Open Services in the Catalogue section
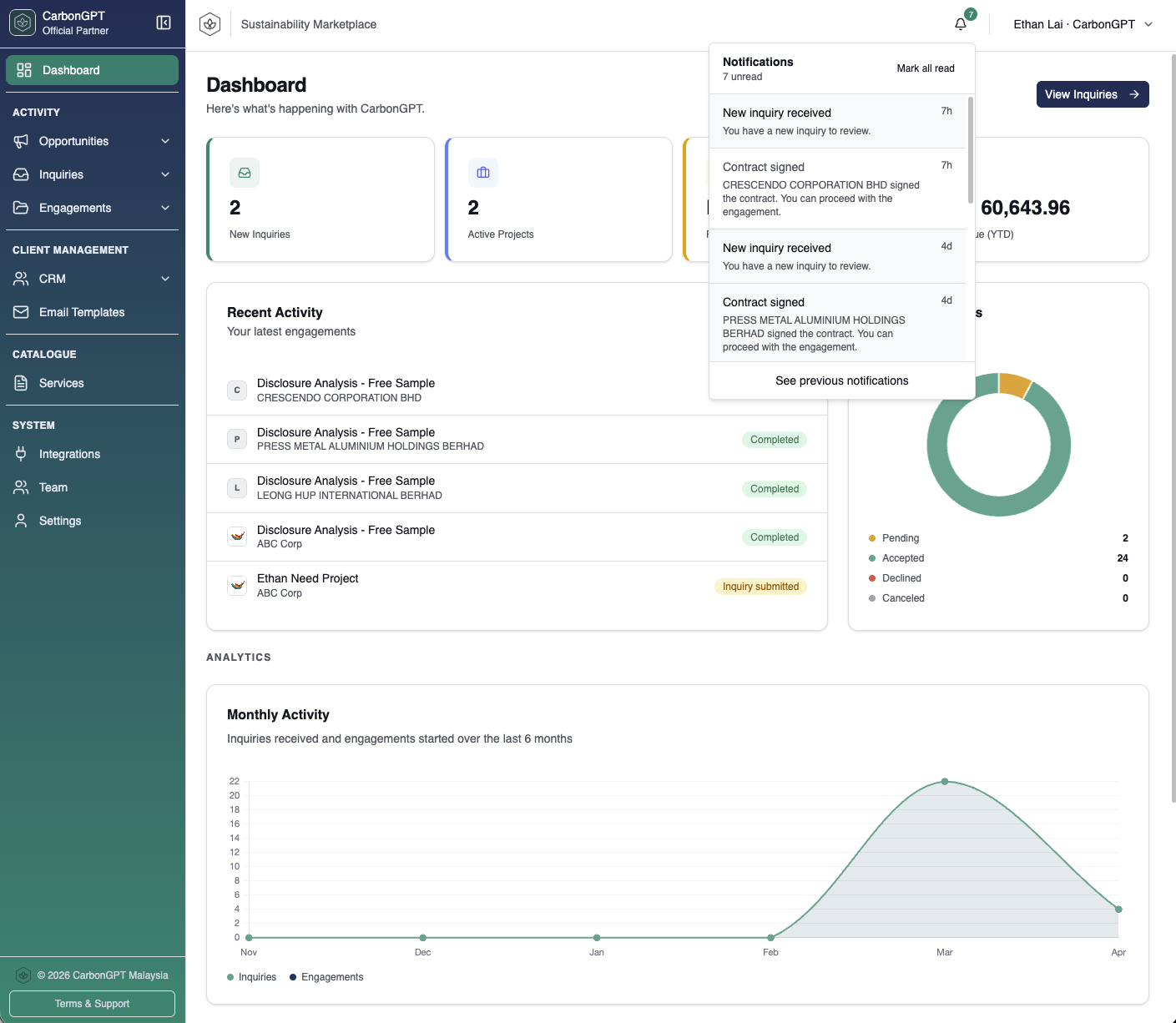1176x1023 pixels. [x=61, y=383]
